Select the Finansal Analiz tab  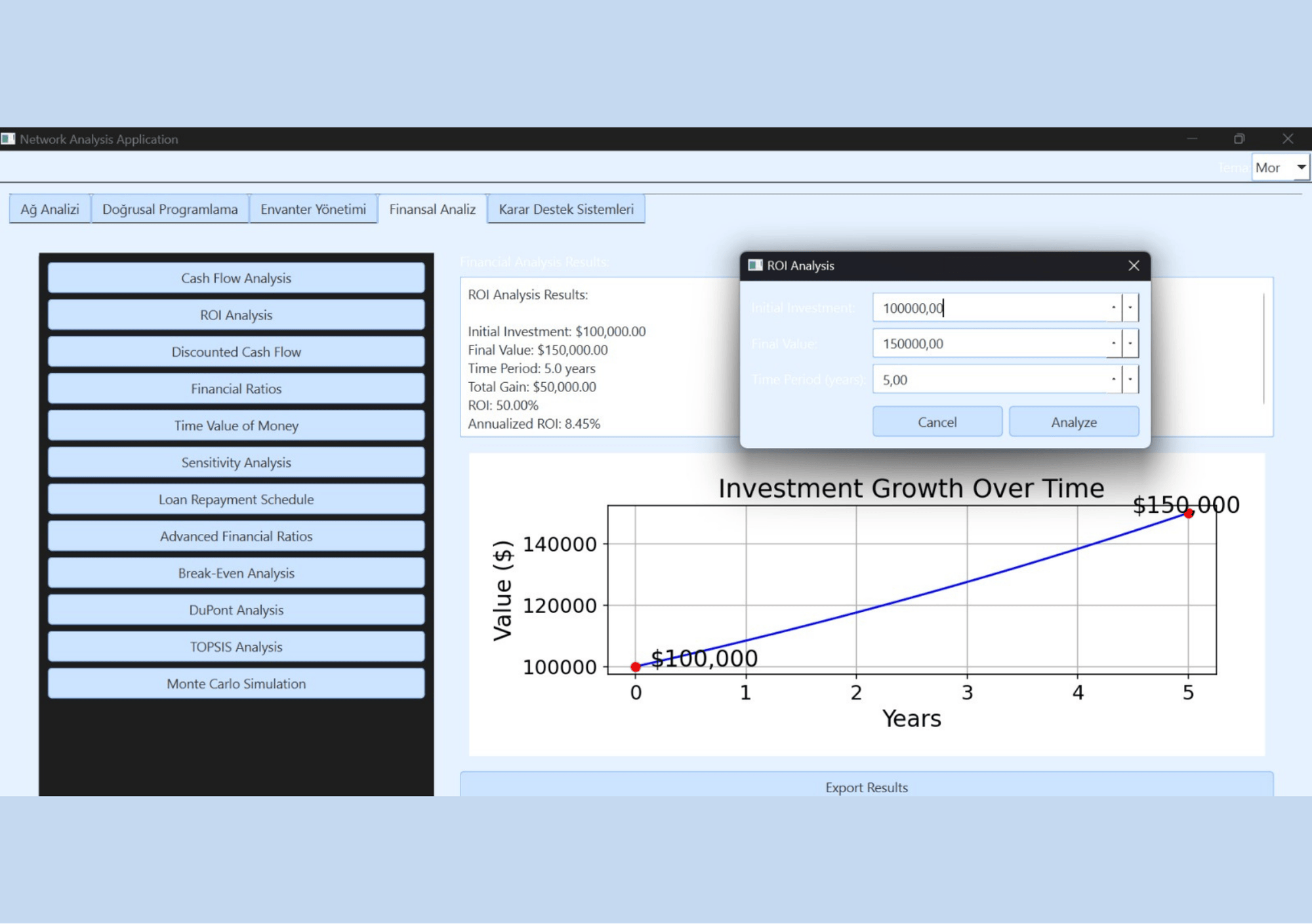point(432,209)
